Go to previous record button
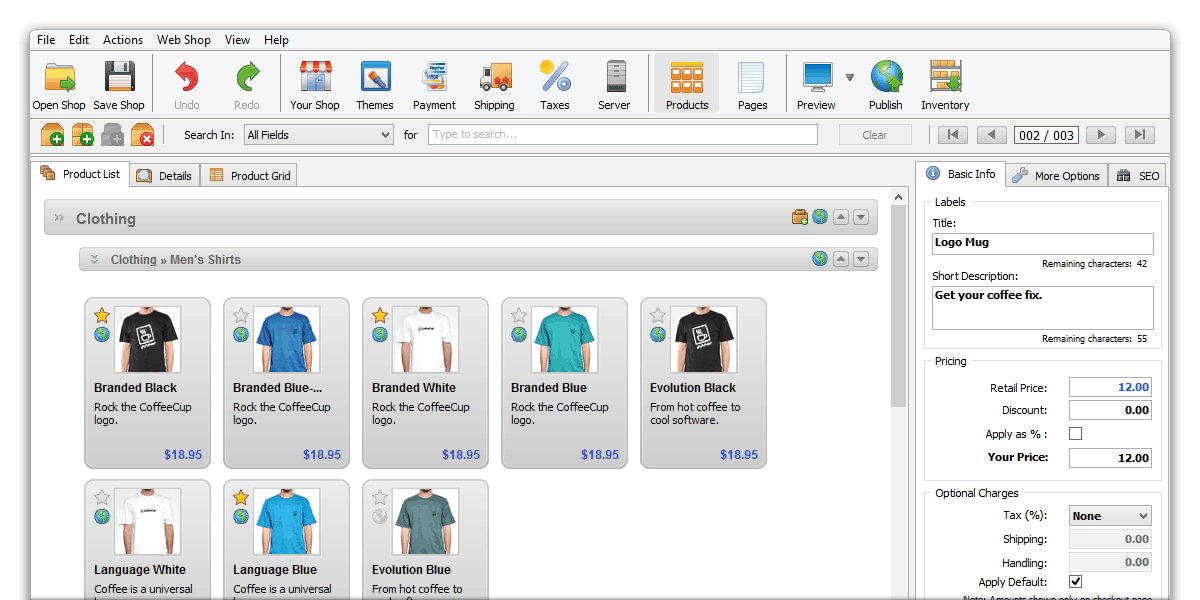Image resolution: width=1200 pixels, height=600 pixels. pyautogui.click(x=992, y=135)
